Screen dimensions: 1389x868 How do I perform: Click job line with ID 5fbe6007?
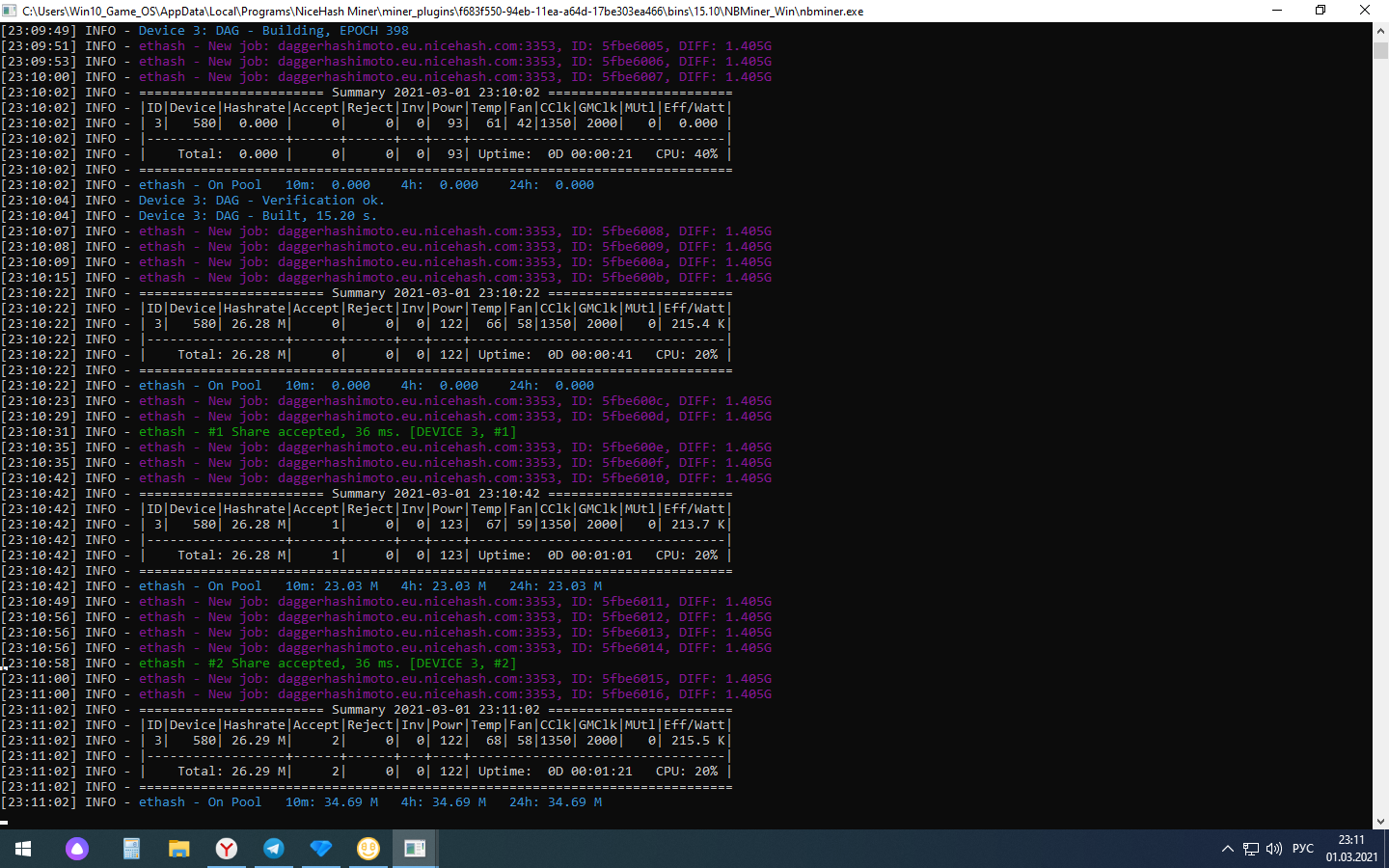click(455, 77)
